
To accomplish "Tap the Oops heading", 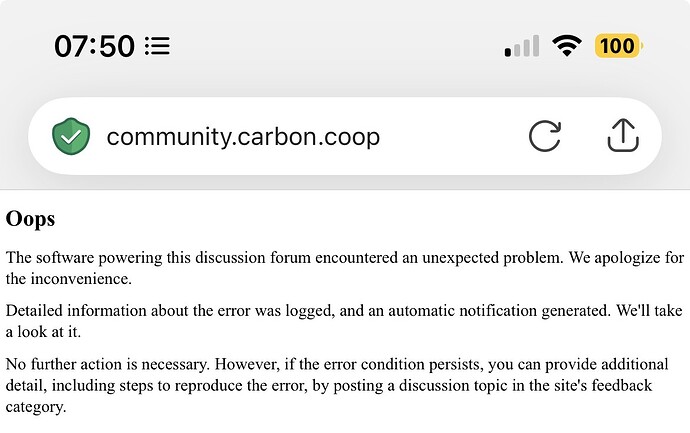I will point(30,219).
